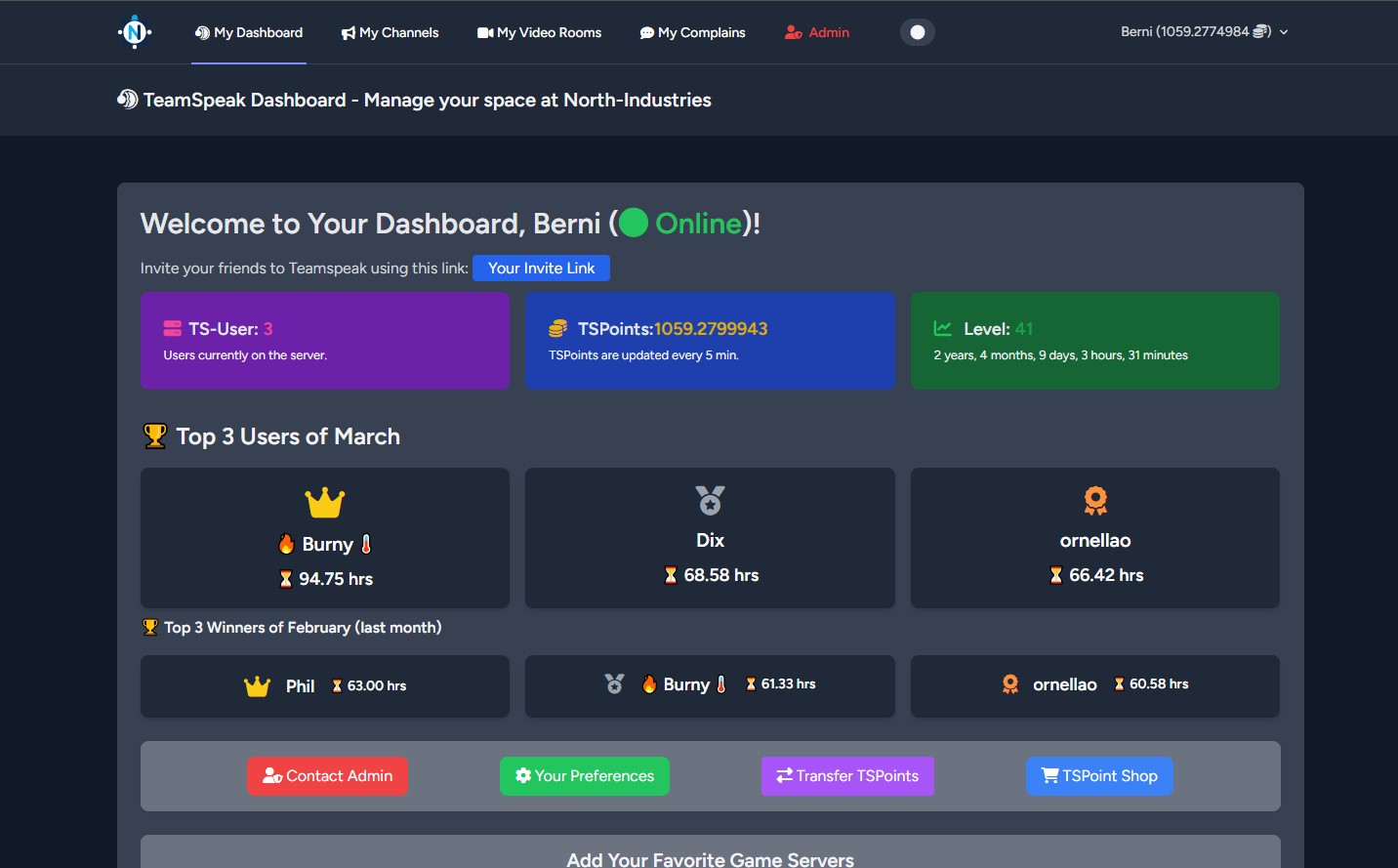Click the hourglass beside 61.33 hrs
This screenshot has height=868, width=1398.
(x=751, y=683)
